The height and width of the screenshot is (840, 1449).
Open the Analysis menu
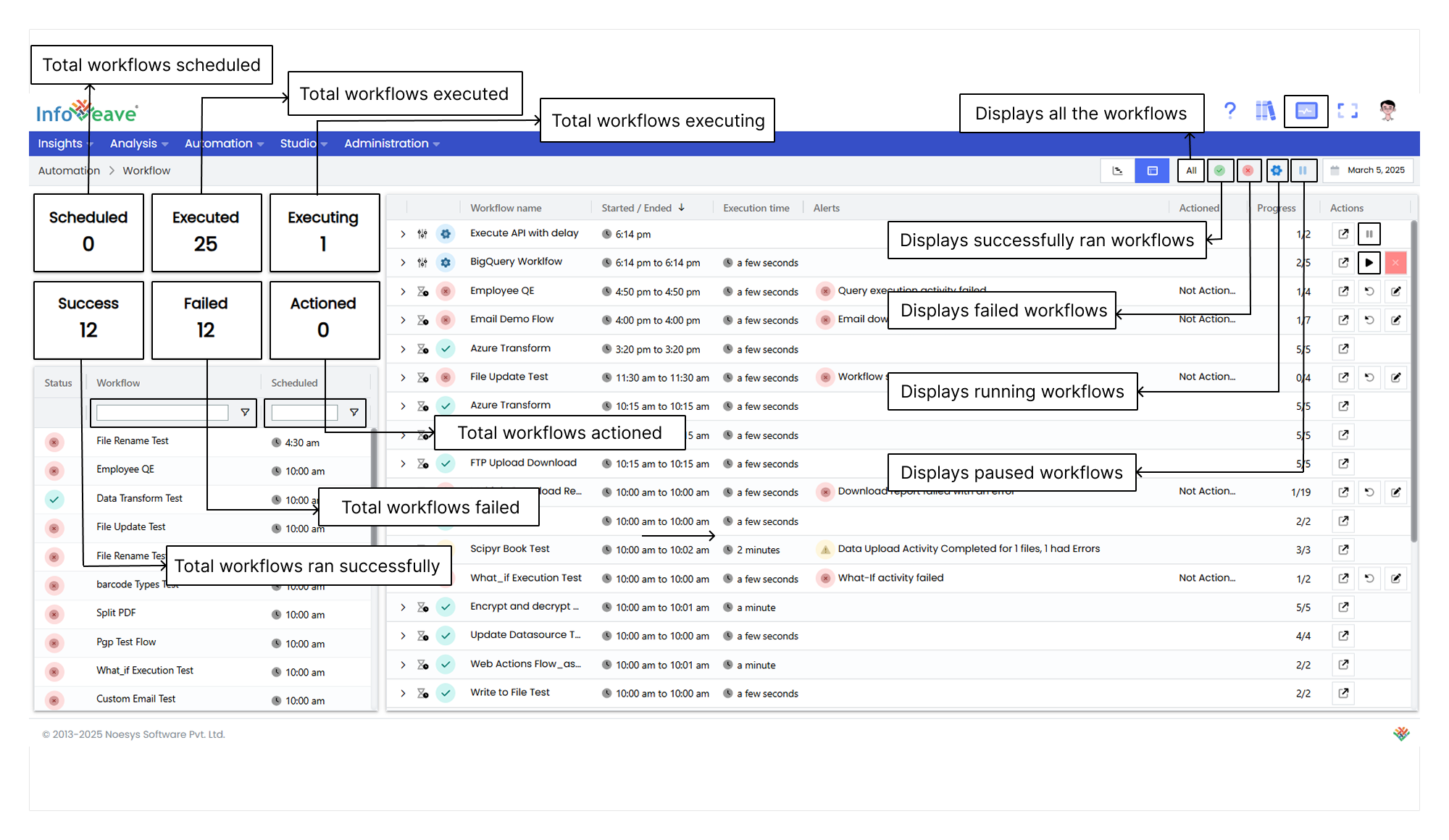pyautogui.click(x=139, y=143)
